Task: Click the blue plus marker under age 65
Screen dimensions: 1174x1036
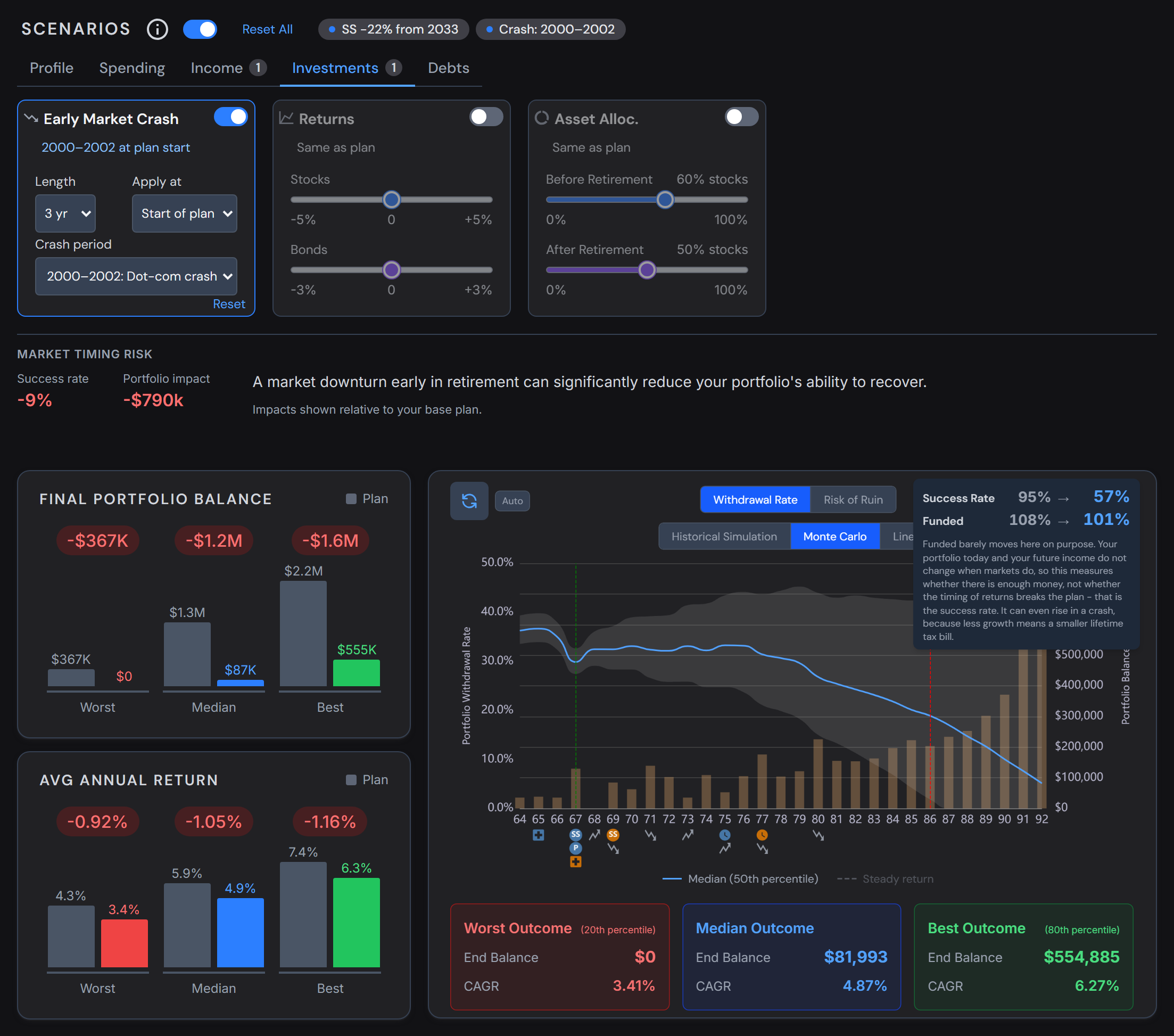Action: click(538, 835)
